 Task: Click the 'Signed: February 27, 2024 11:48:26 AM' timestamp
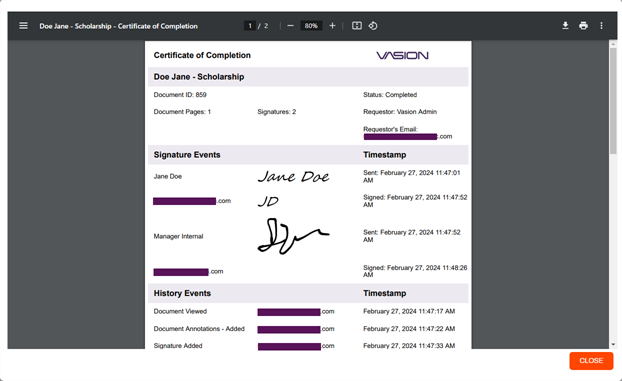[x=415, y=271]
